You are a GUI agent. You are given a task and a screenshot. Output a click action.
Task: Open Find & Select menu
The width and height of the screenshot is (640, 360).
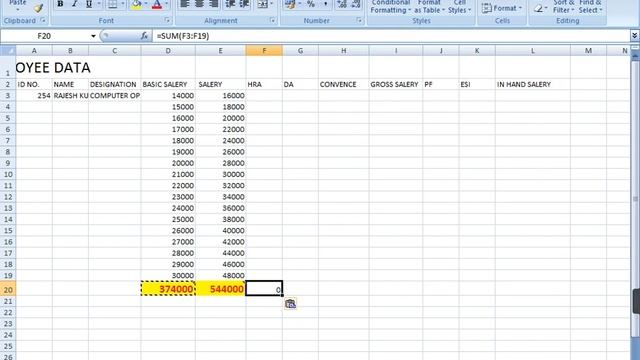[590, 7]
